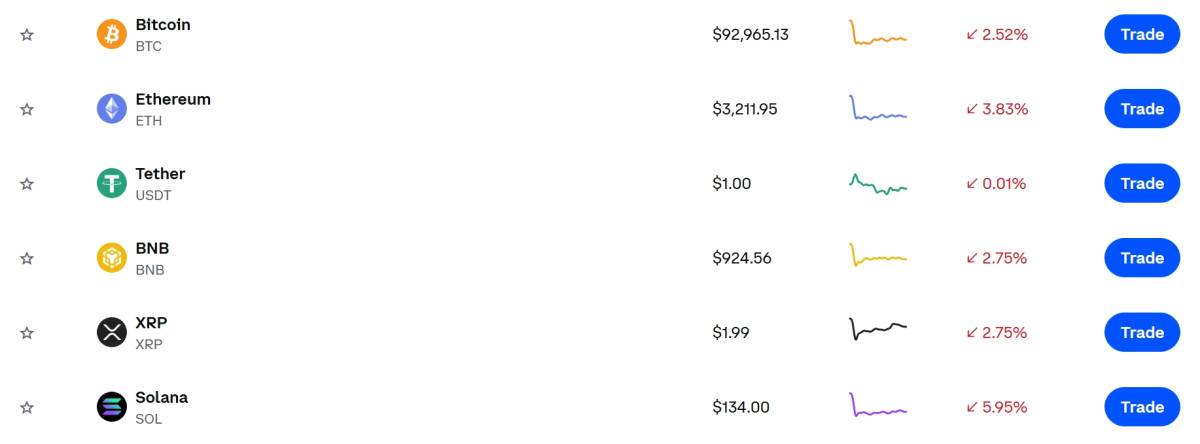
Task: Open Solana's purple price sparkline
Action: [x=877, y=407]
